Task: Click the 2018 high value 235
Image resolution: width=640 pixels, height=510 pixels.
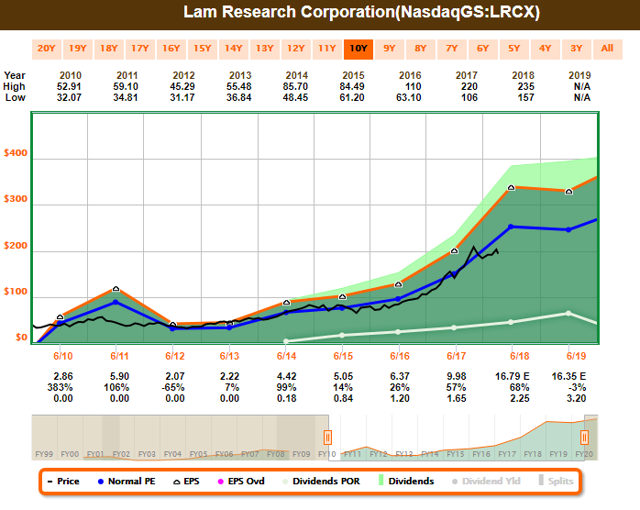Action: coord(526,86)
